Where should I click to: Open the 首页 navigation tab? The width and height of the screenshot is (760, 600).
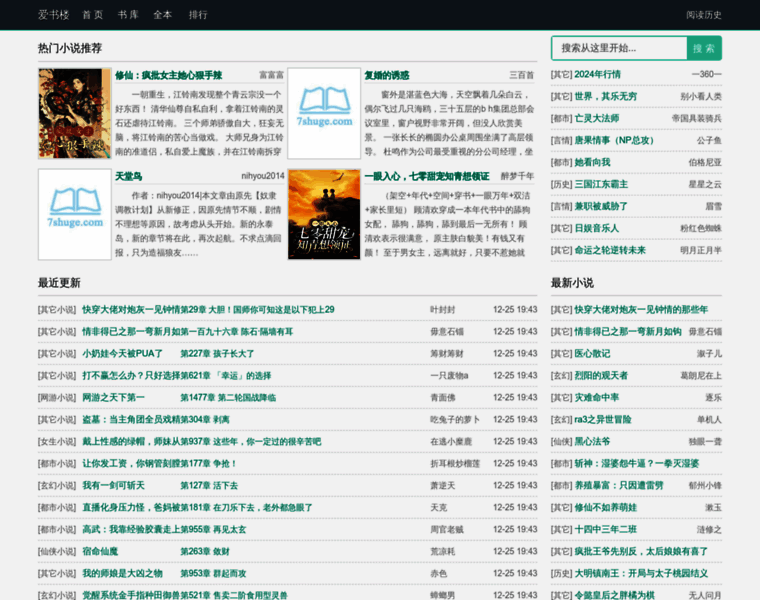pos(93,15)
